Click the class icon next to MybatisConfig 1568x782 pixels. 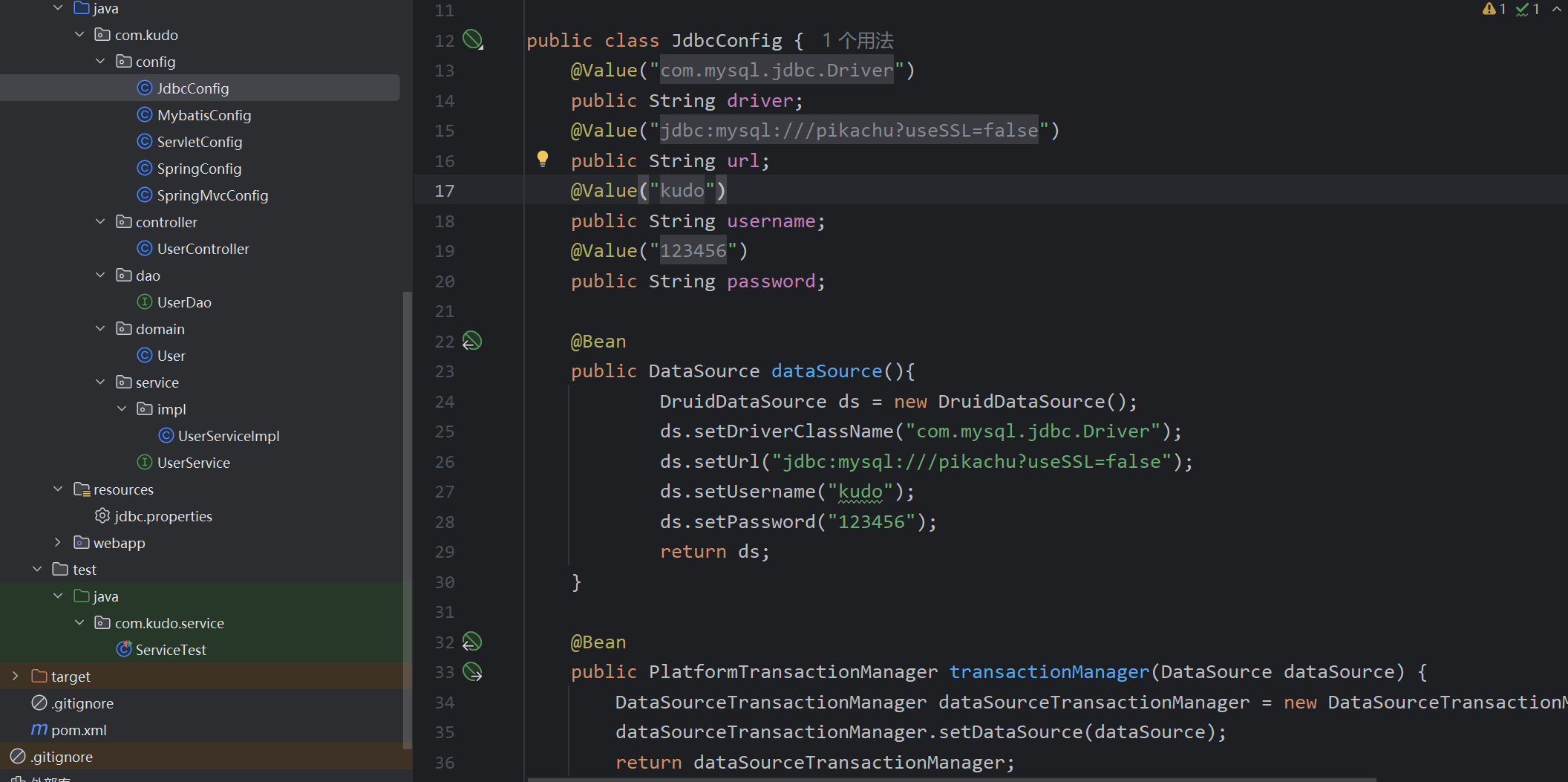[x=145, y=115]
